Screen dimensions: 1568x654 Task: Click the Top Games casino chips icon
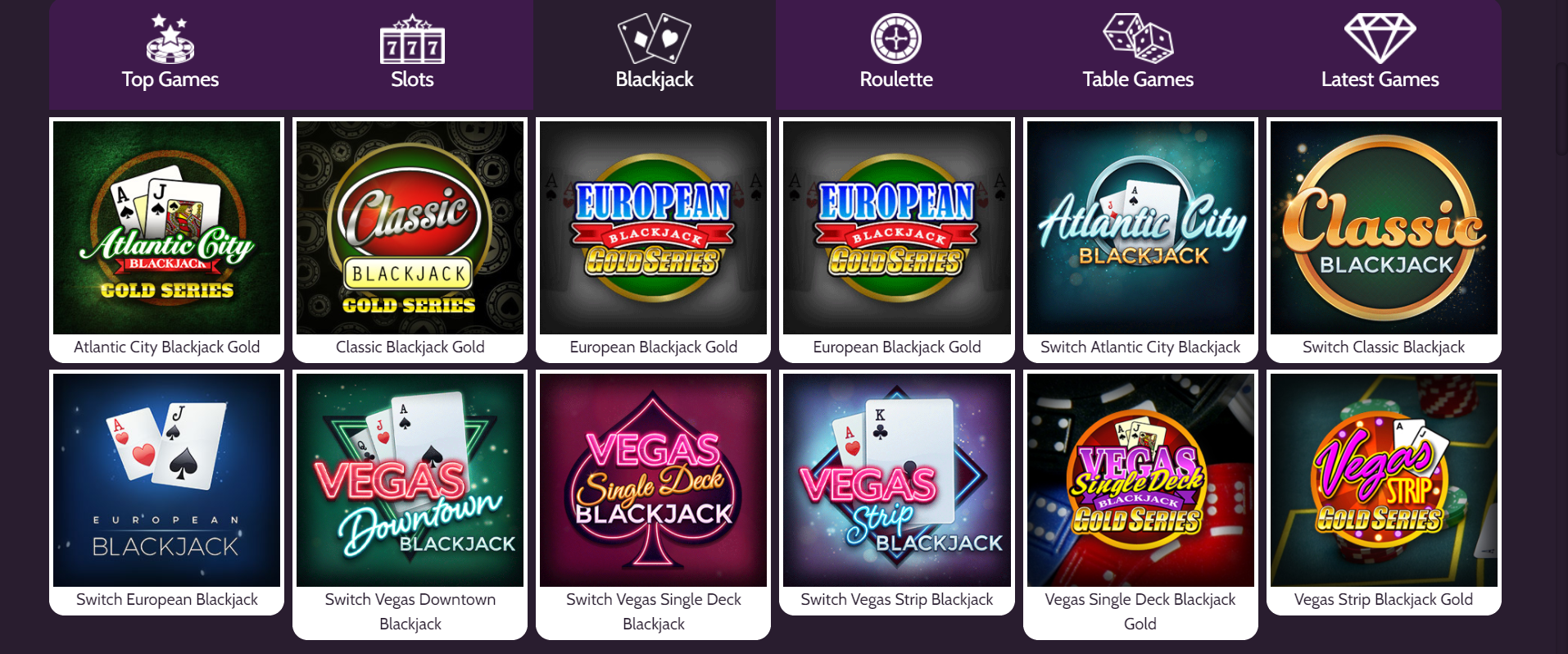(x=168, y=39)
